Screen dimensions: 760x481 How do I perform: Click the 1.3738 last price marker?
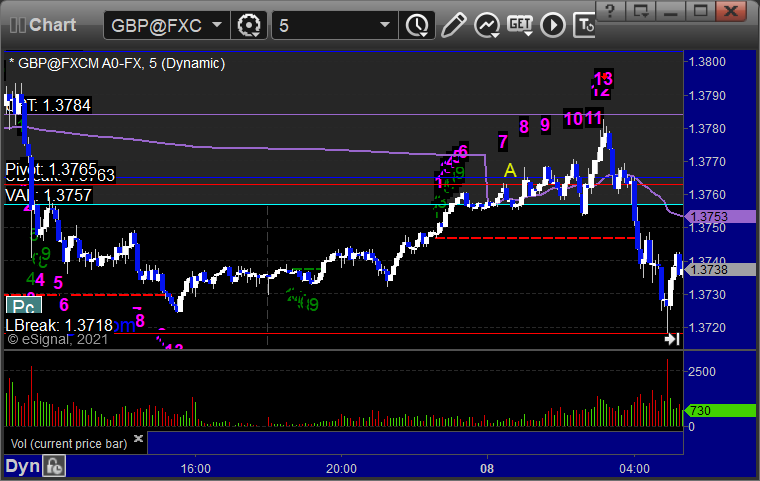pos(722,270)
